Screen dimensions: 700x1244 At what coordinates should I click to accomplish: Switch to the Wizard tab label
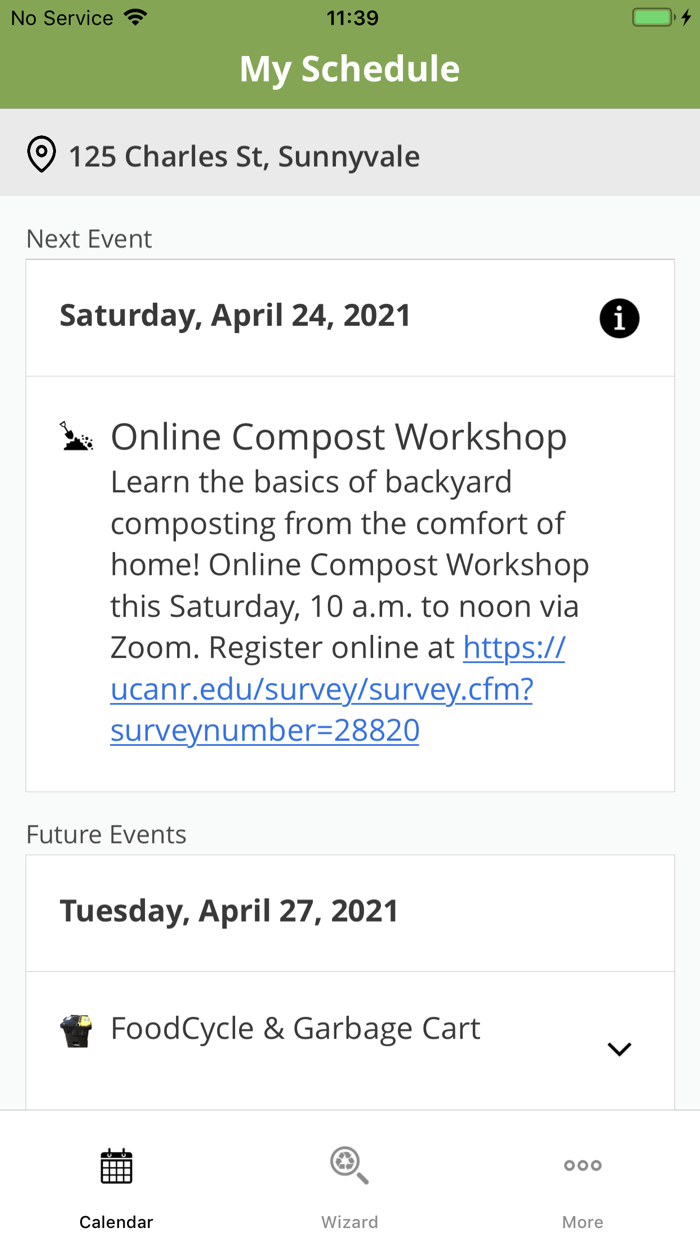coord(349,1222)
